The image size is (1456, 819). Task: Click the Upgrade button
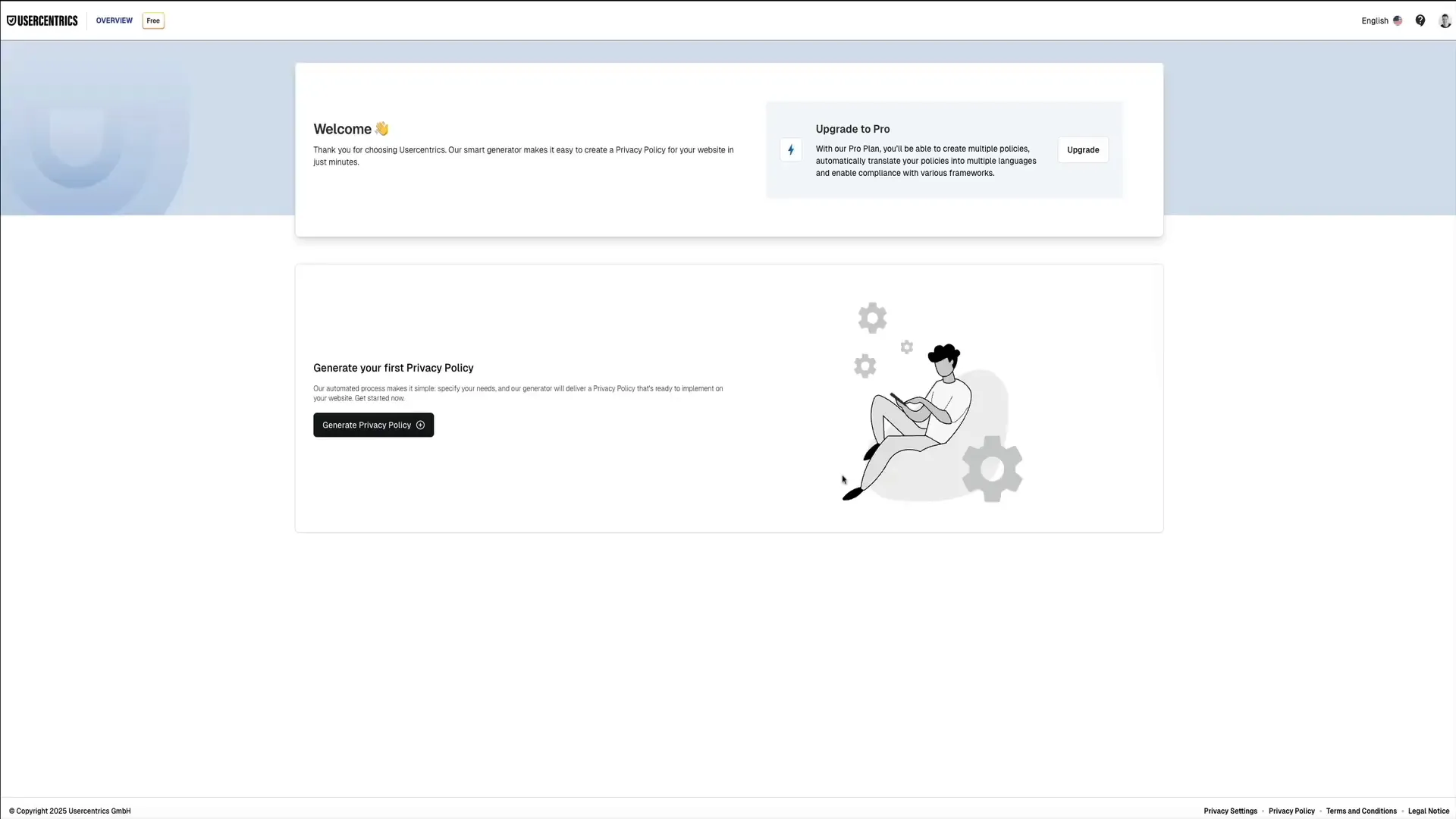pos(1083,150)
